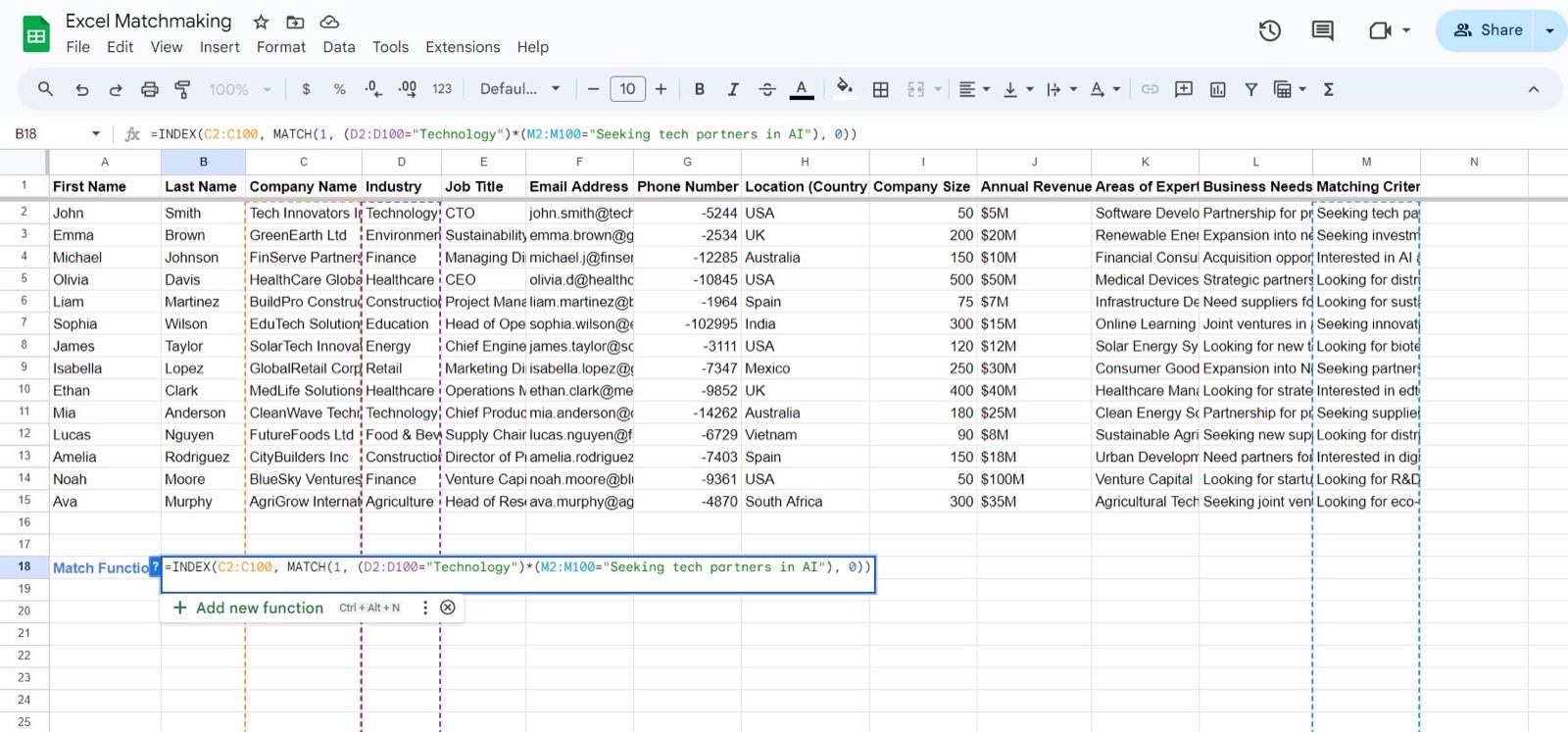The height and width of the screenshot is (732, 1568).
Task: Open the Share options dropdown arrow
Action: (x=1550, y=30)
